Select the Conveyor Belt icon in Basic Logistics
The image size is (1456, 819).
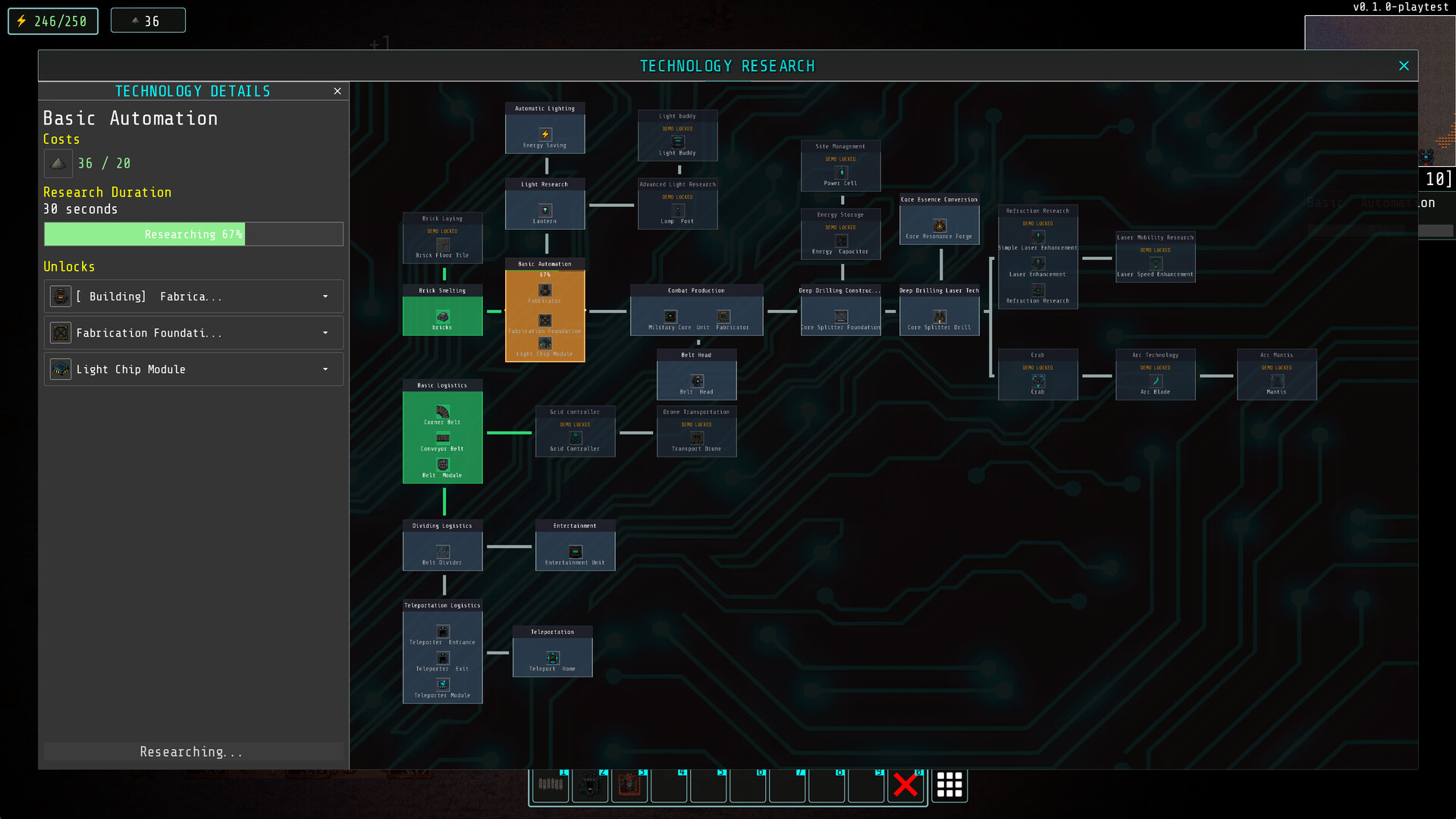pyautogui.click(x=442, y=436)
